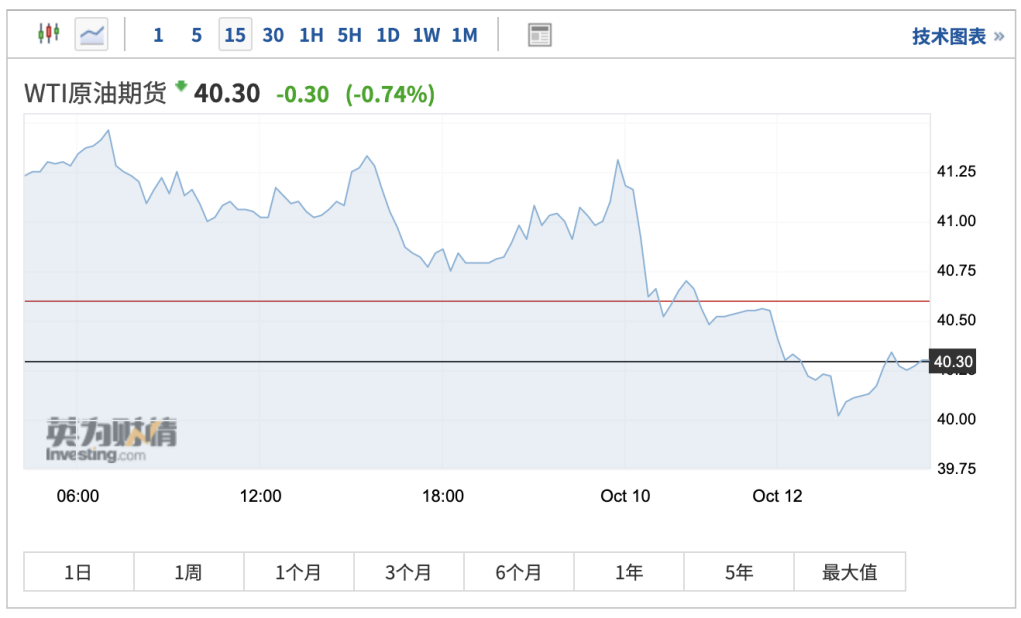1021x618 pixels.
Task: Set interval to 5 minutes
Action: [x=196, y=35]
